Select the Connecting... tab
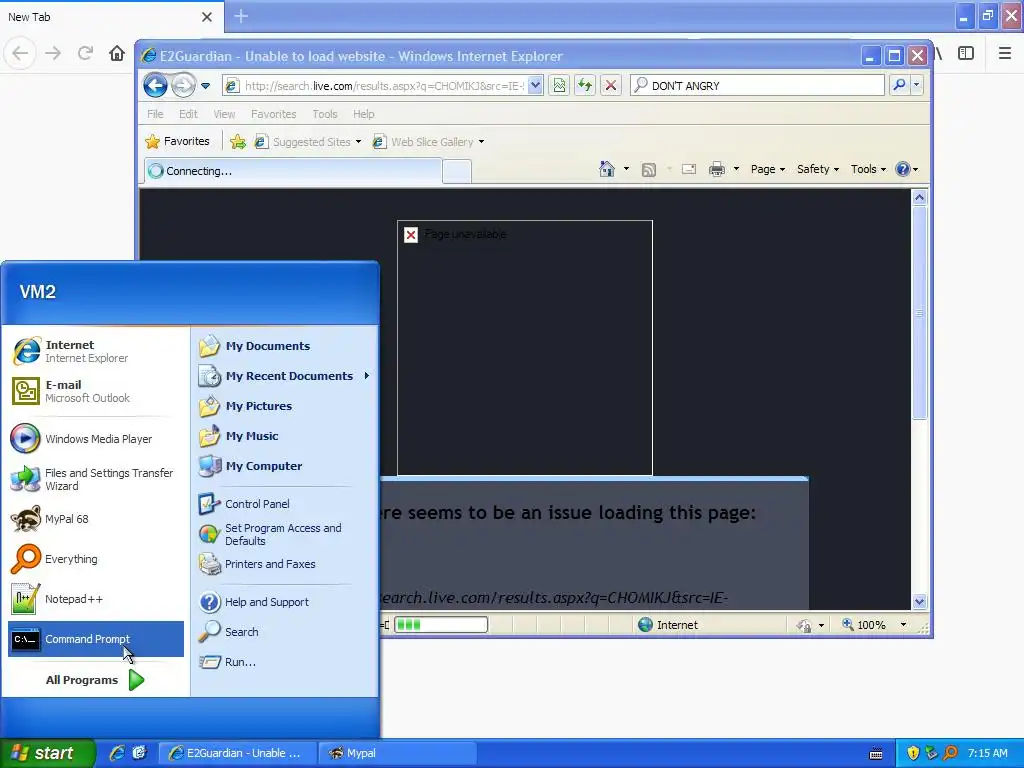Image resolution: width=1024 pixels, height=768 pixels. tap(293, 171)
